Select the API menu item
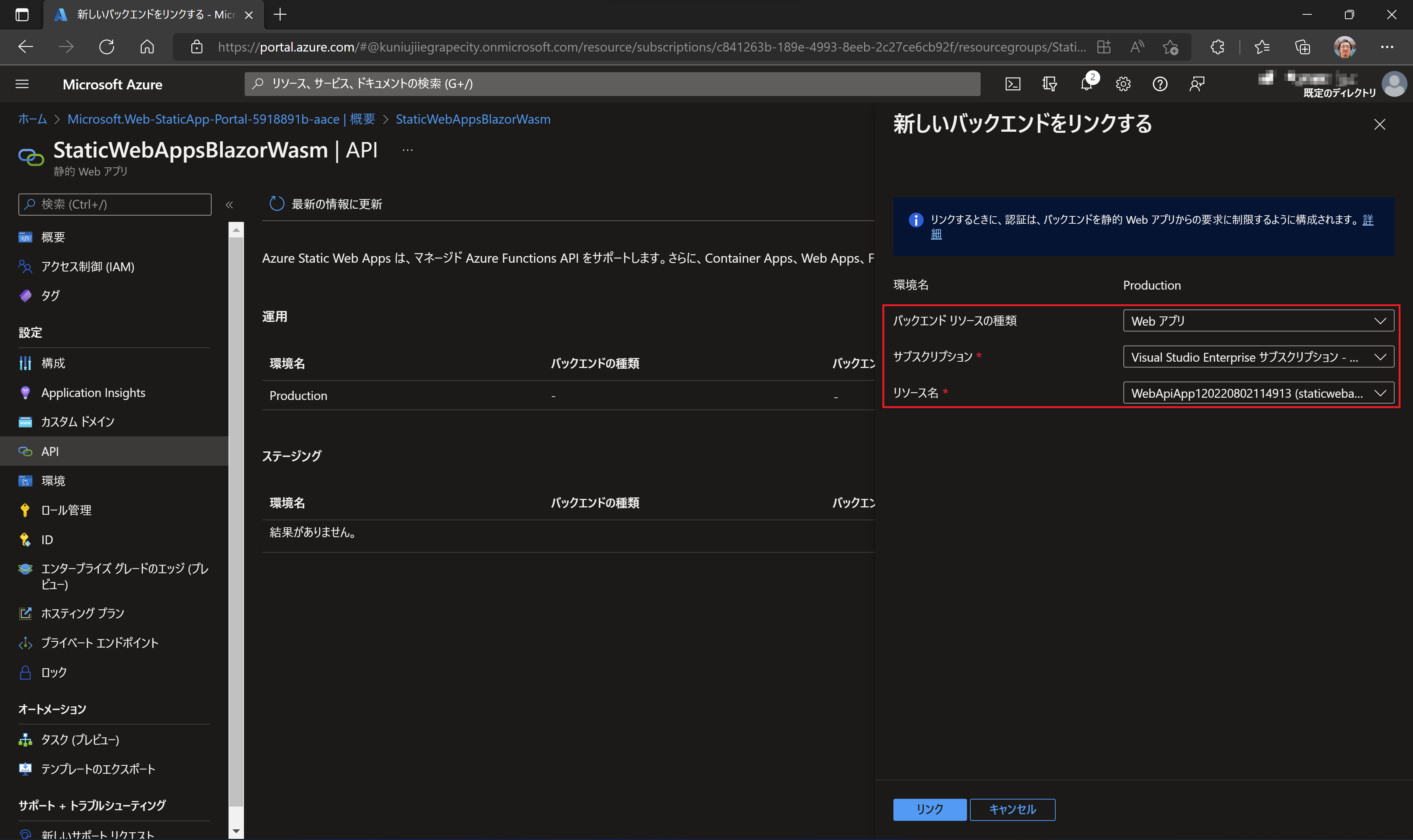1413x840 pixels. (x=114, y=451)
